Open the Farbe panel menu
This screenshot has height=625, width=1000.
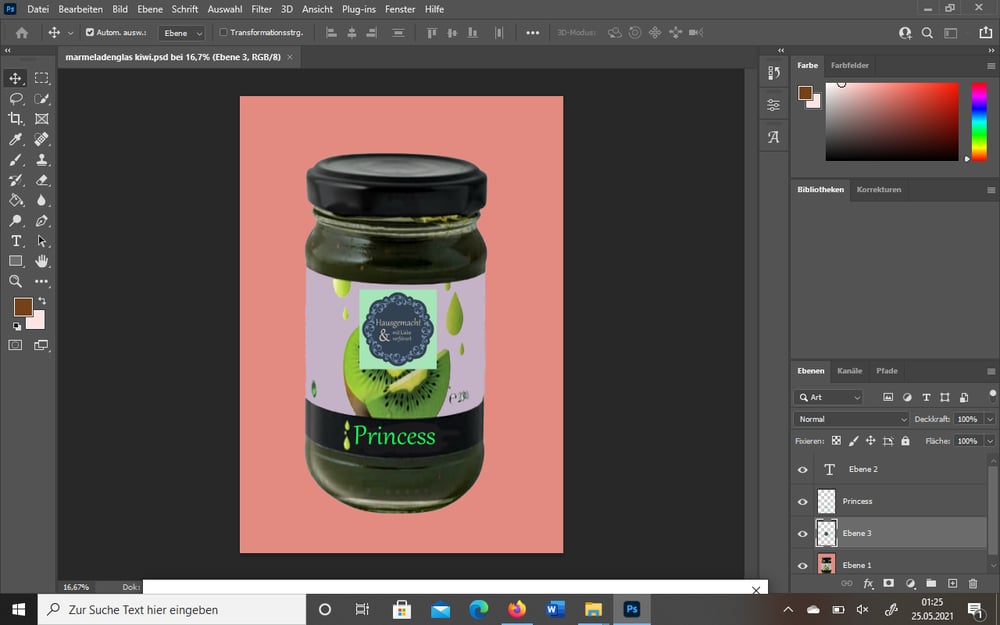coord(990,66)
